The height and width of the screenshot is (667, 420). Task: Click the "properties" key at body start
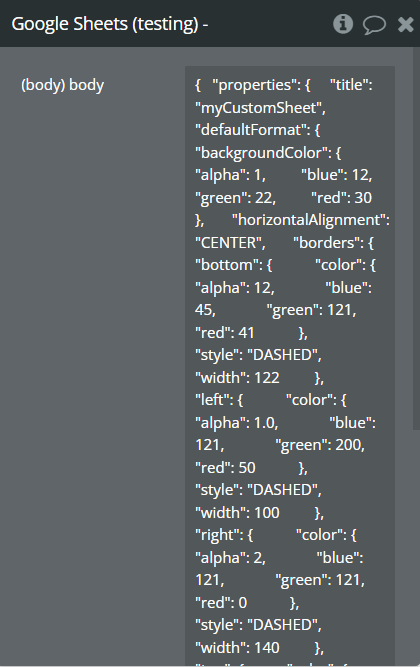tap(256, 85)
